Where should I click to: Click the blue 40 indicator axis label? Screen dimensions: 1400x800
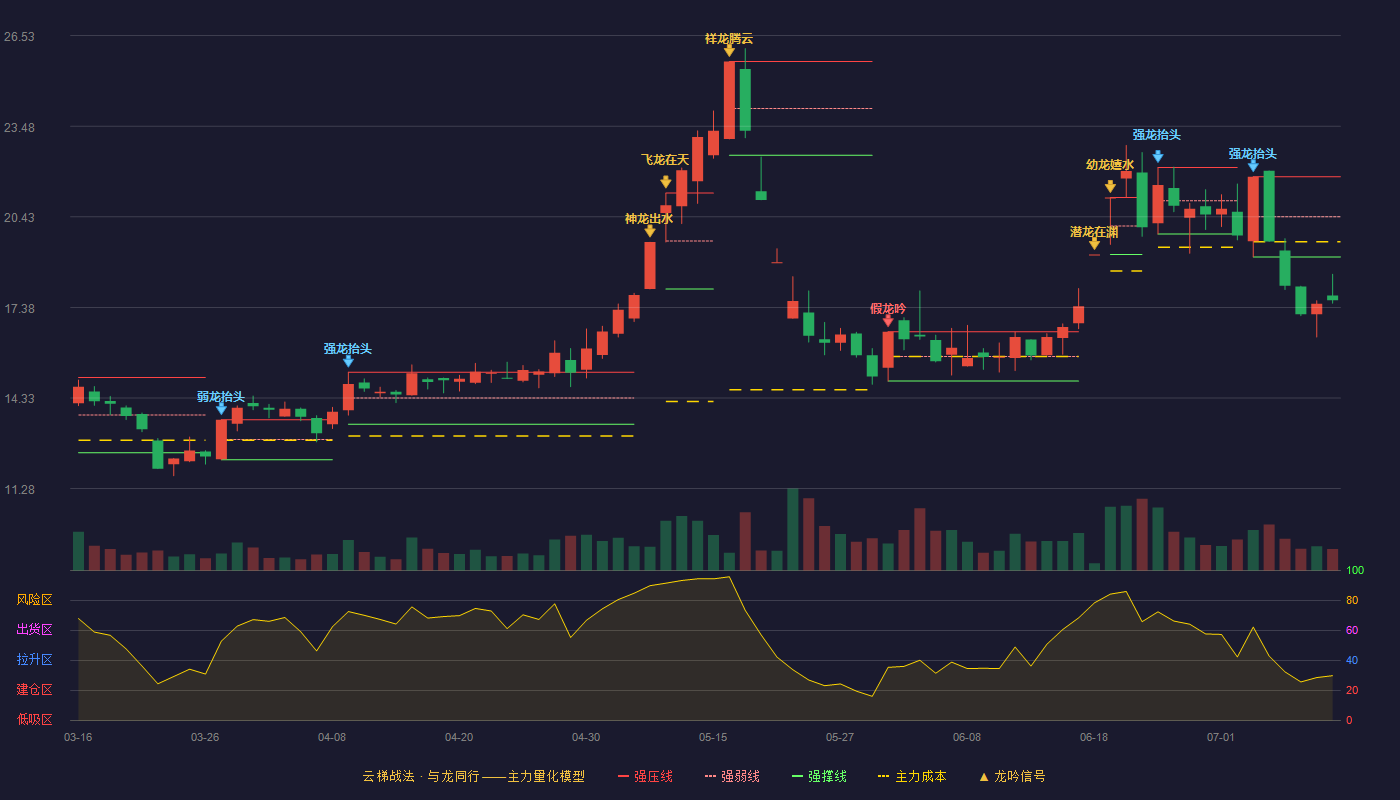point(1352,660)
